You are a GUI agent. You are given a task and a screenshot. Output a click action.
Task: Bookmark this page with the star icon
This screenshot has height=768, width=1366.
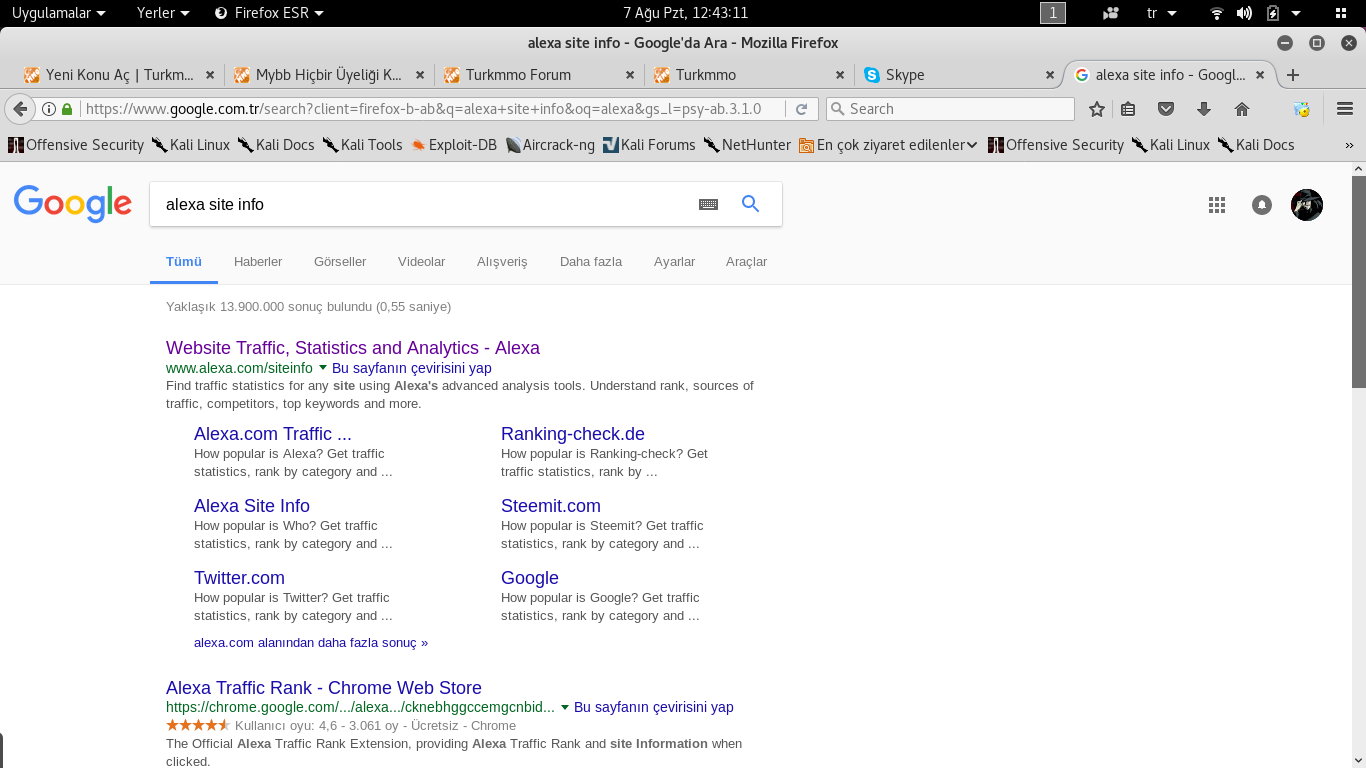(1097, 109)
